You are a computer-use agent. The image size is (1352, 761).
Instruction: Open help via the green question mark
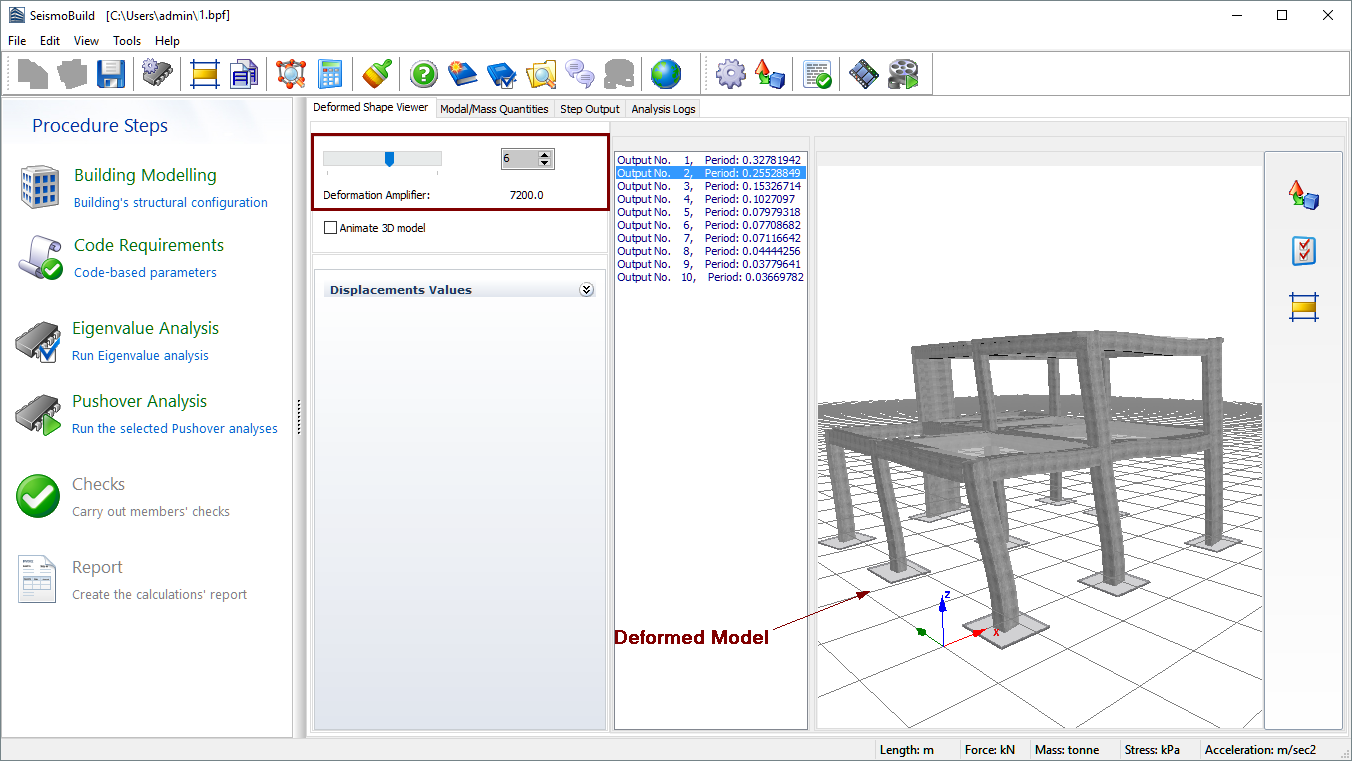(424, 74)
